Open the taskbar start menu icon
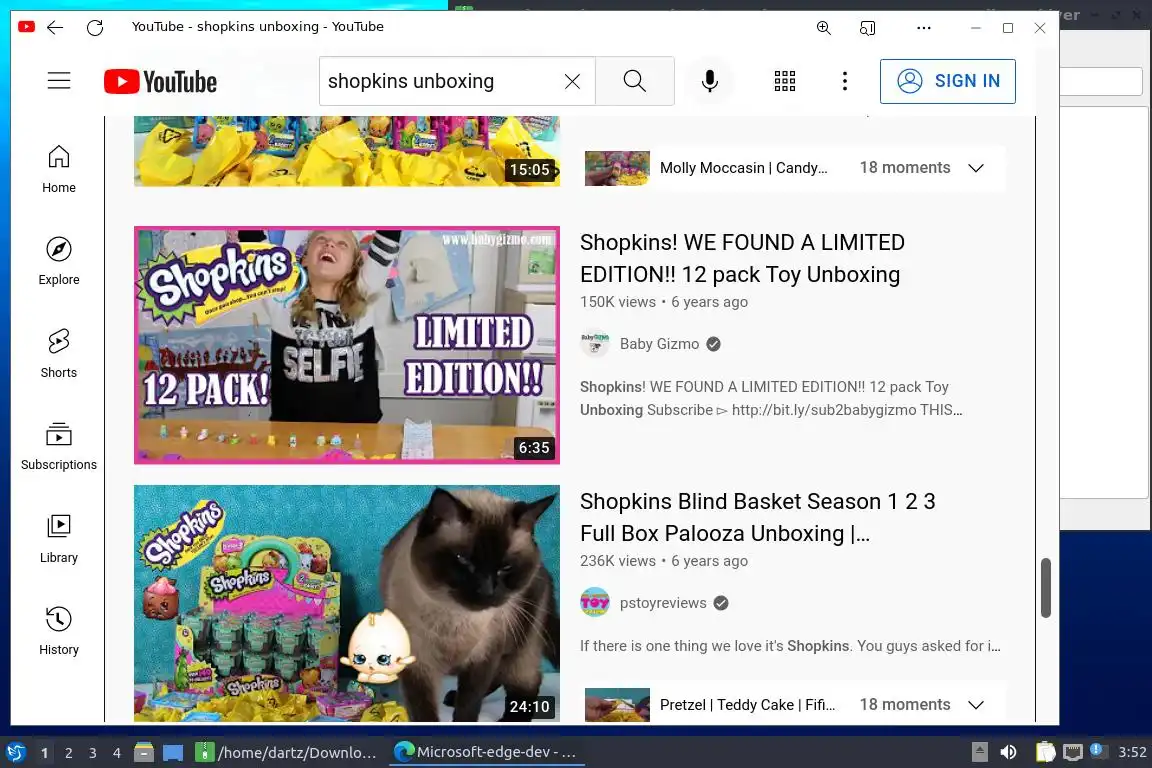1152x768 pixels. (x=15, y=753)
